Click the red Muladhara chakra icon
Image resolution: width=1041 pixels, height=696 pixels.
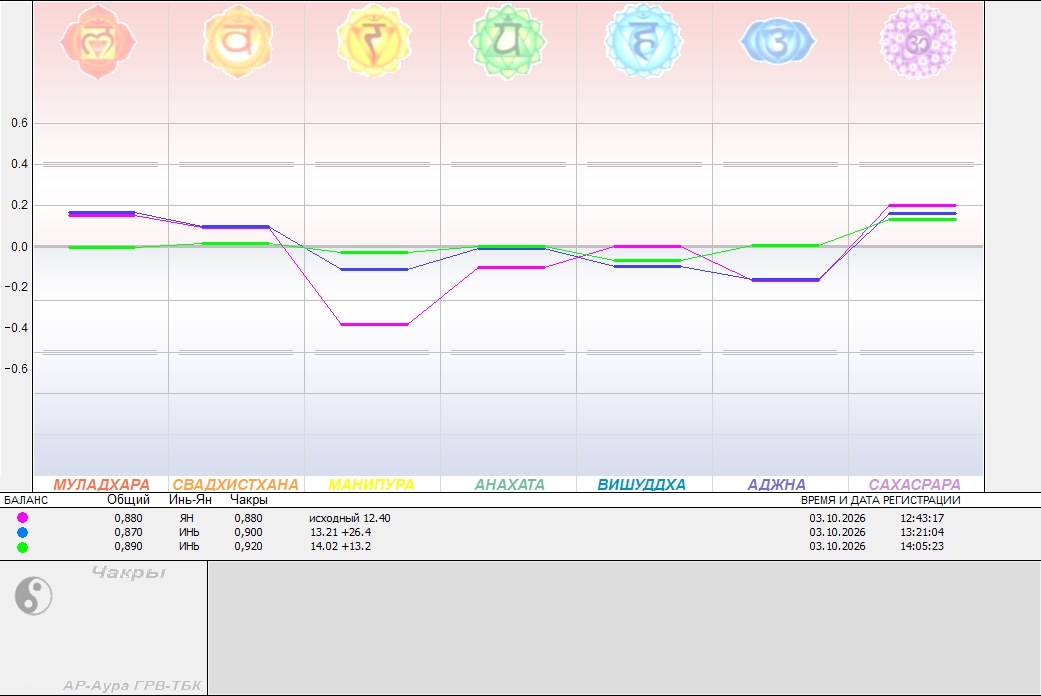[x=98, y=42]
